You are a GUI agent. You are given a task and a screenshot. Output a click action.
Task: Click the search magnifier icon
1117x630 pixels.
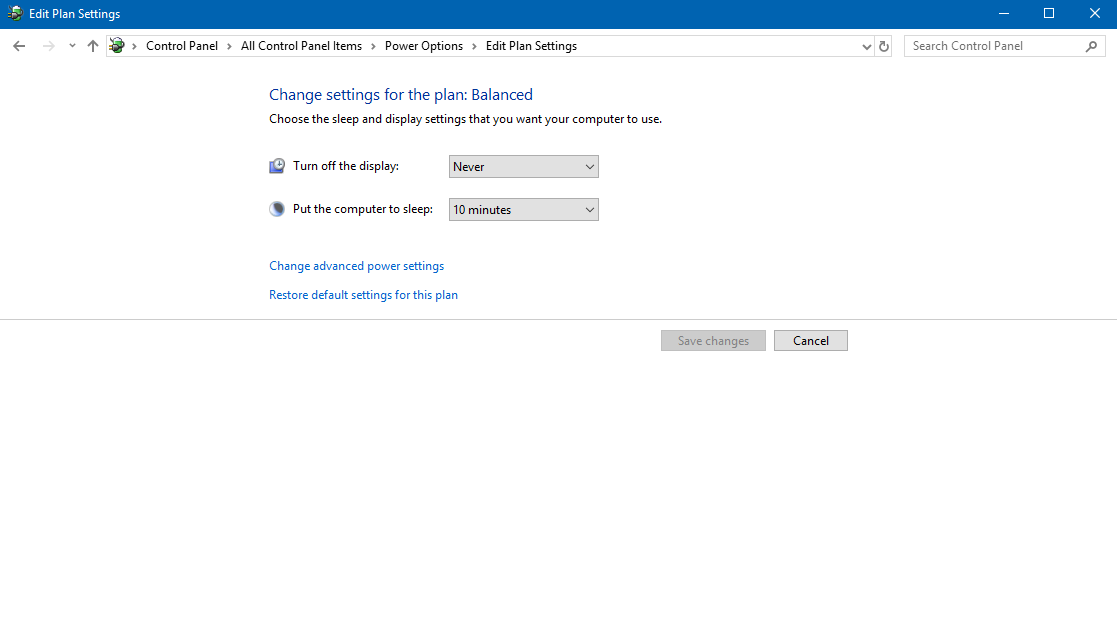pyautogui.click(x=1091, y=46)
